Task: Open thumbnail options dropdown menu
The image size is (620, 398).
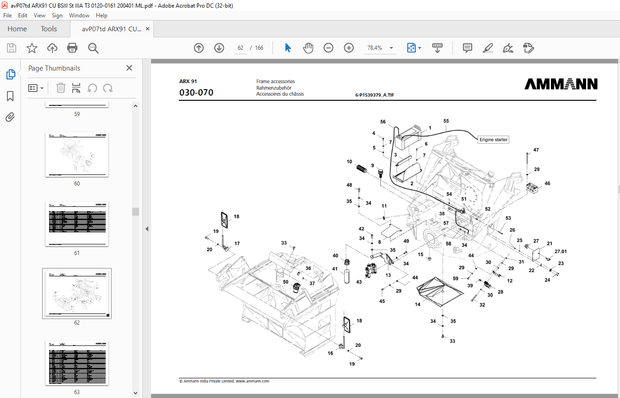Action: tap(36, 88)
